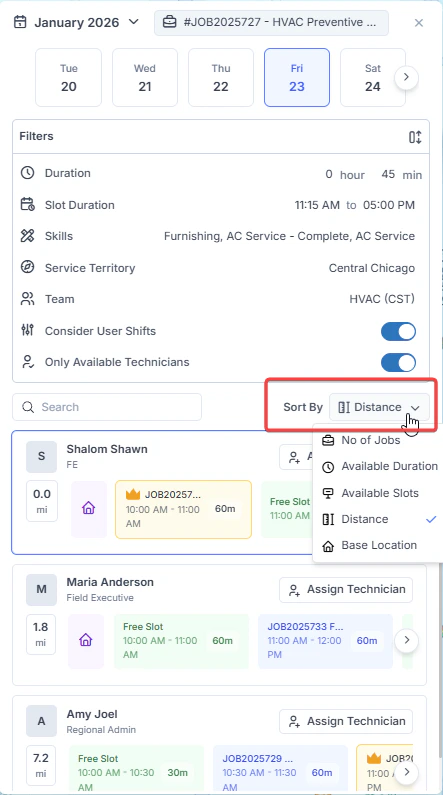Click the briefcase icon in the job selector

(170, 23)
